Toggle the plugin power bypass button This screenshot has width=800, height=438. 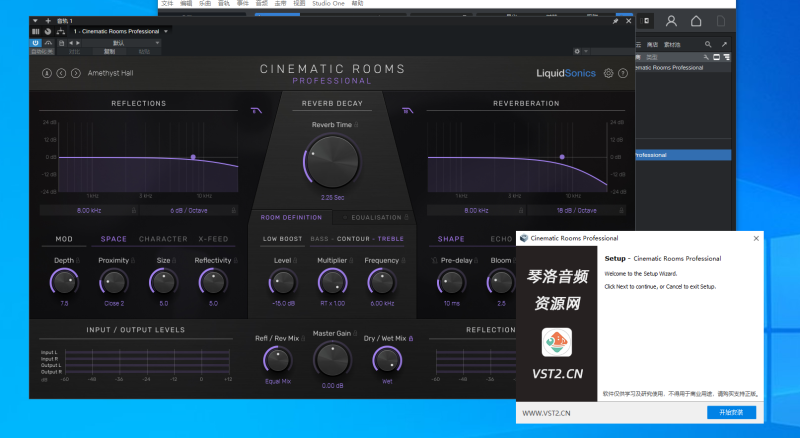35,43
